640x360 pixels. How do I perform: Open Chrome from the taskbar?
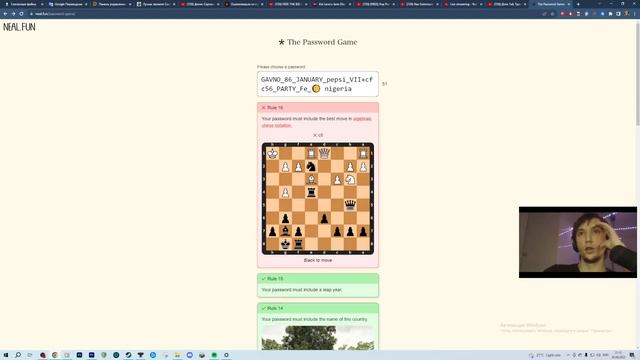click(55, 355)
